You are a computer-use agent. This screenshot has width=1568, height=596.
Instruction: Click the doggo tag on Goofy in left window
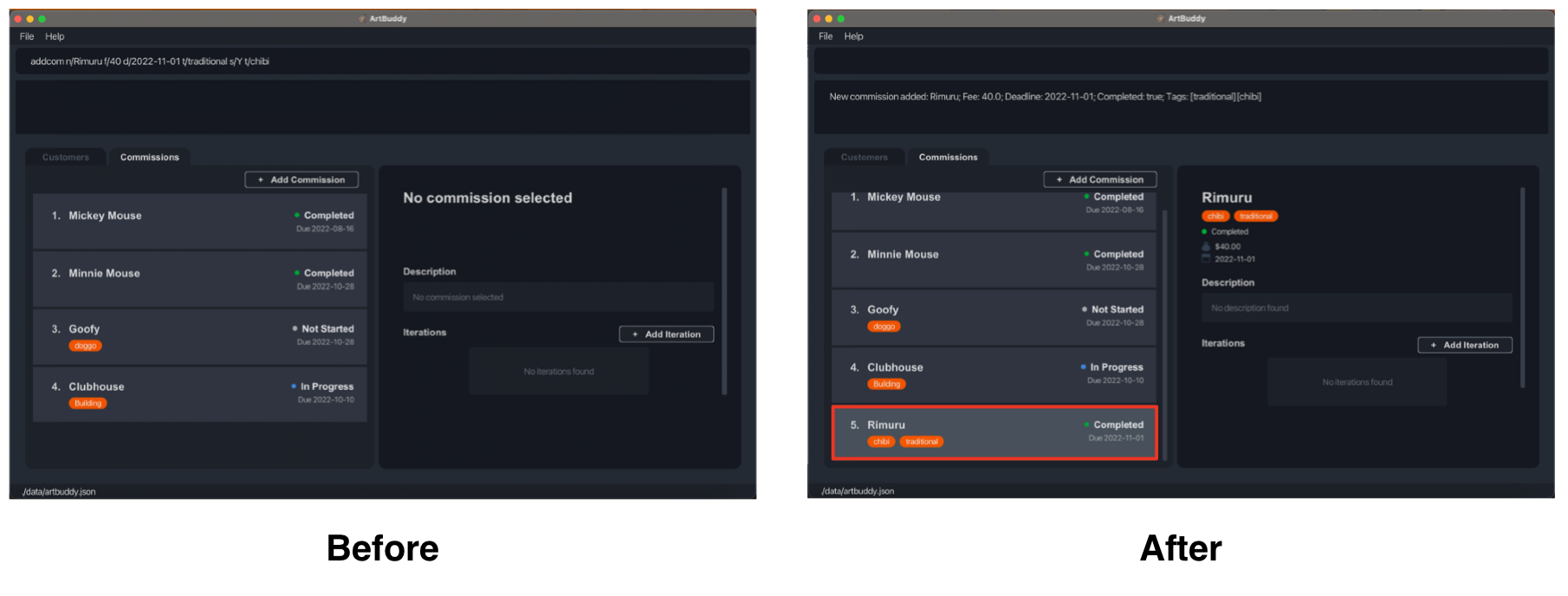click(x=86, y=346)
